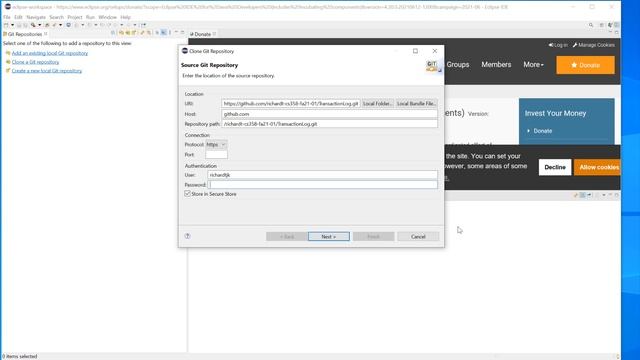The image size is (640, 360).
Task: Click the Eclipse toolbar search magnifier icon
Action: click(x=591, y=25)
